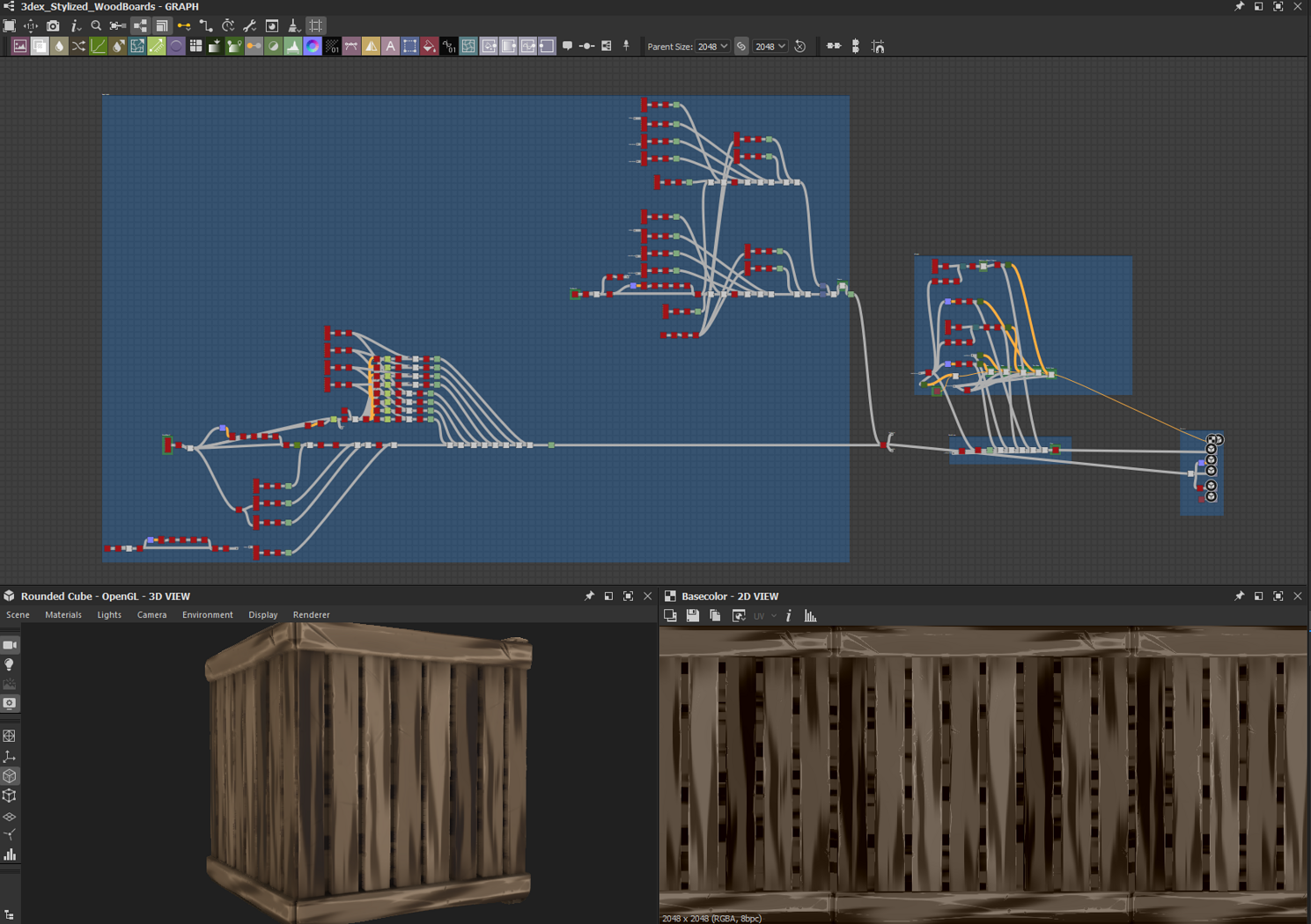This screenshot has height=924, width=1311.
Task: Toggle the width-height ratio link
Action: (741, 47)
